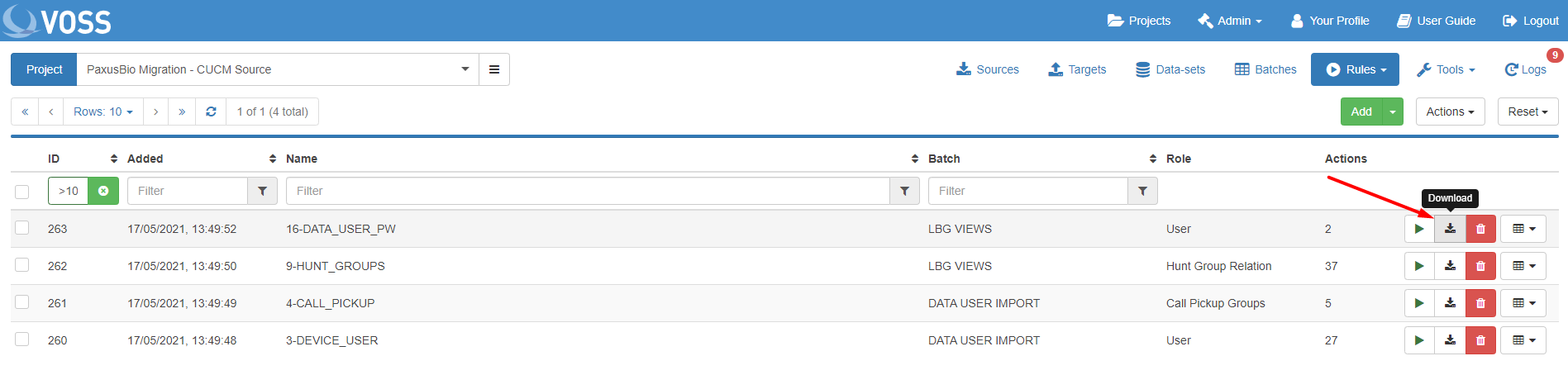This screenshot has height=375, width=1568.
Task: Toggle the select-all checkbox in filter row
Action: (22, 192)
